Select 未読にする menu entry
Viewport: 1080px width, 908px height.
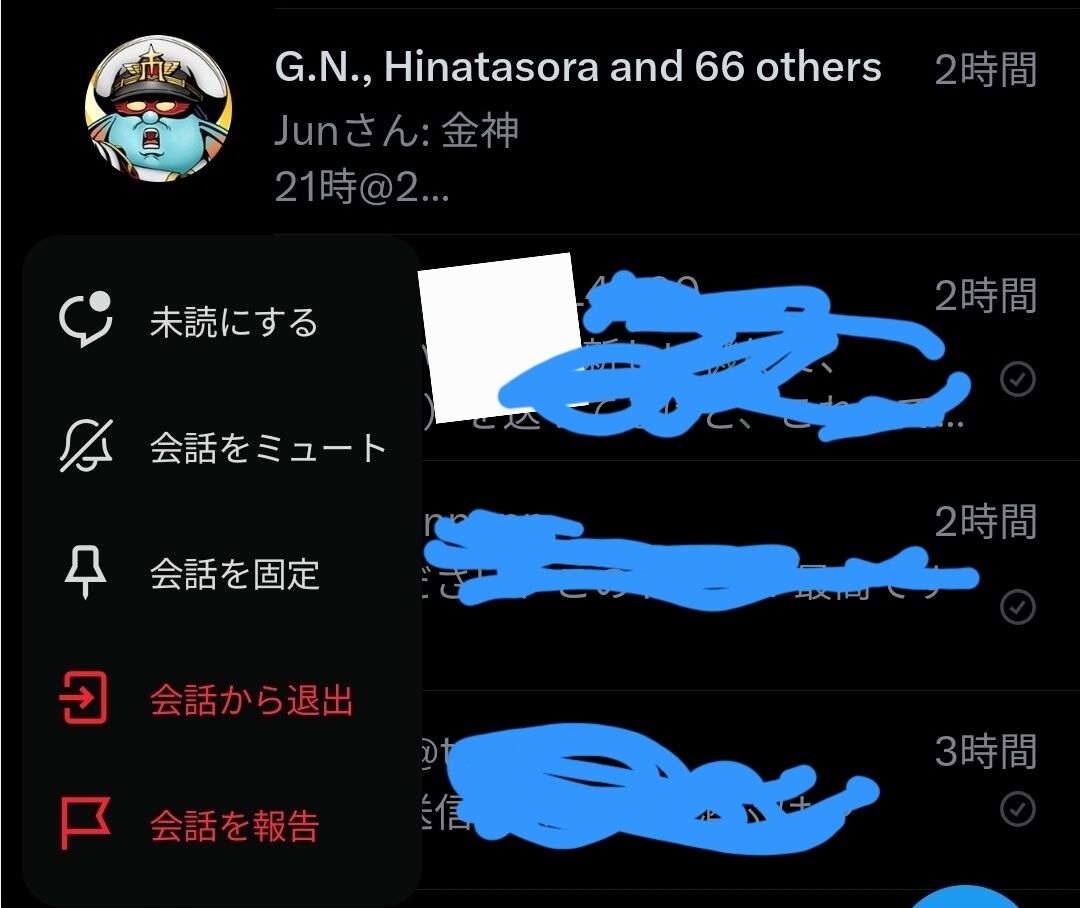pyautogui.click(x=221, y=320)
